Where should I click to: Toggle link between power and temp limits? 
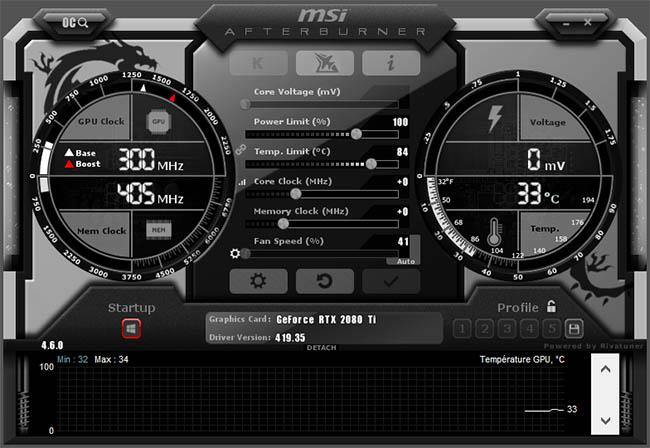(x=239, y=148)
